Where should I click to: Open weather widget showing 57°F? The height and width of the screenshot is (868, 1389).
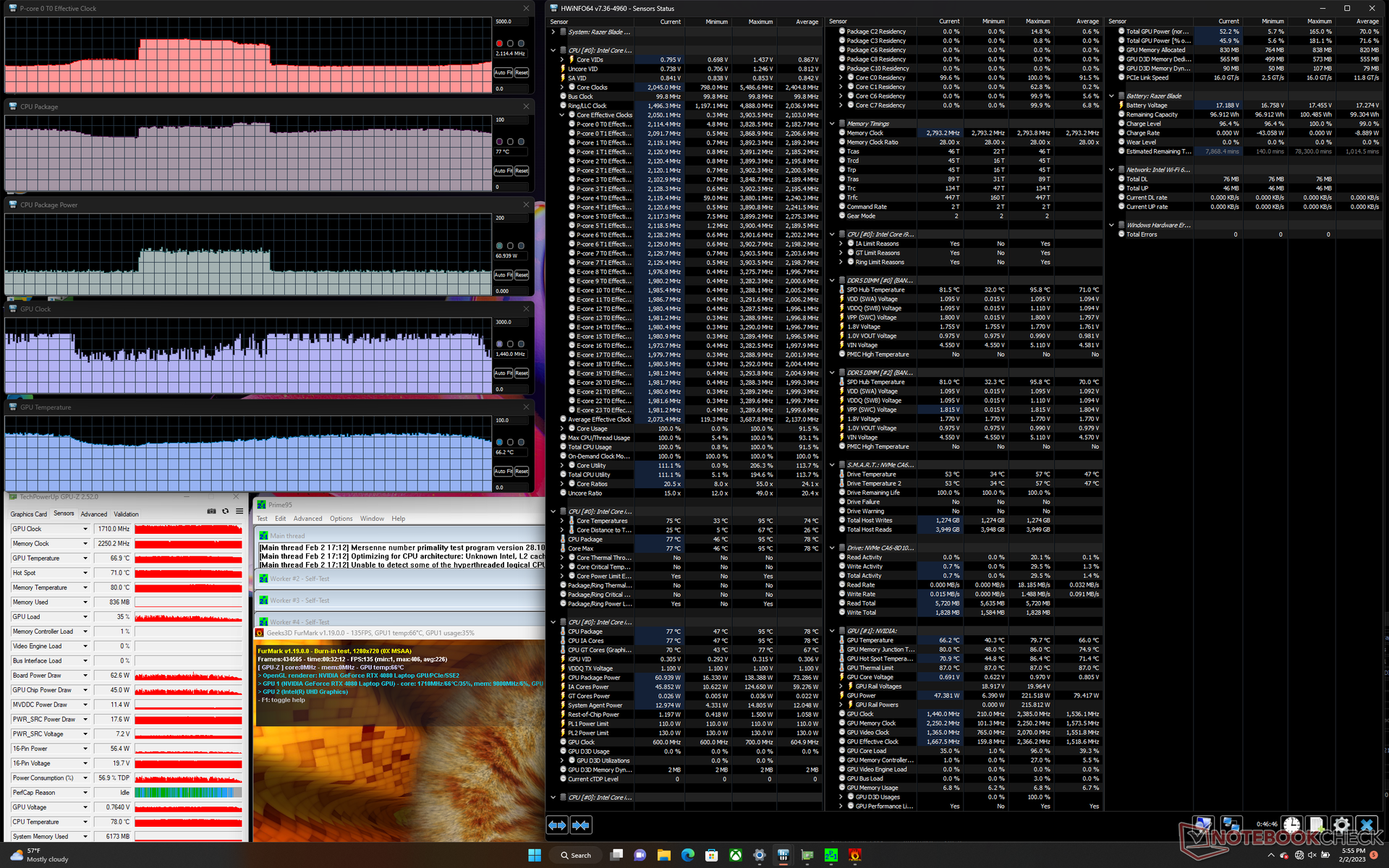[40, 855]
